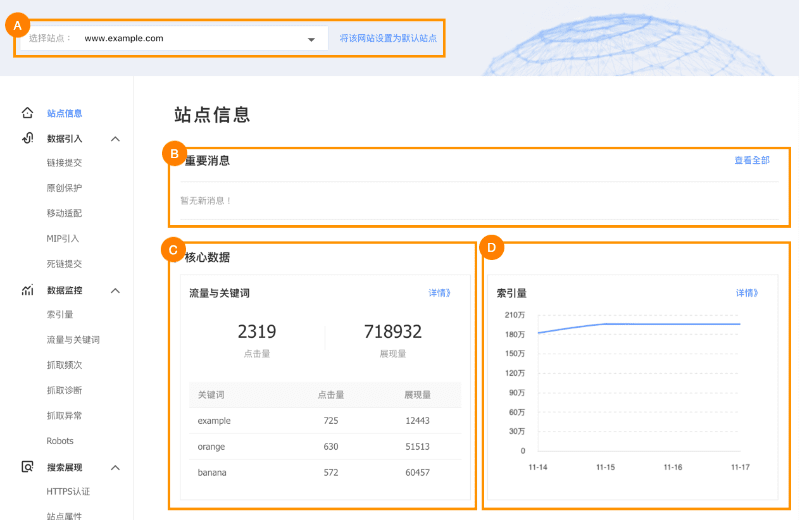Open the site selector dropdown arrow

310,39
